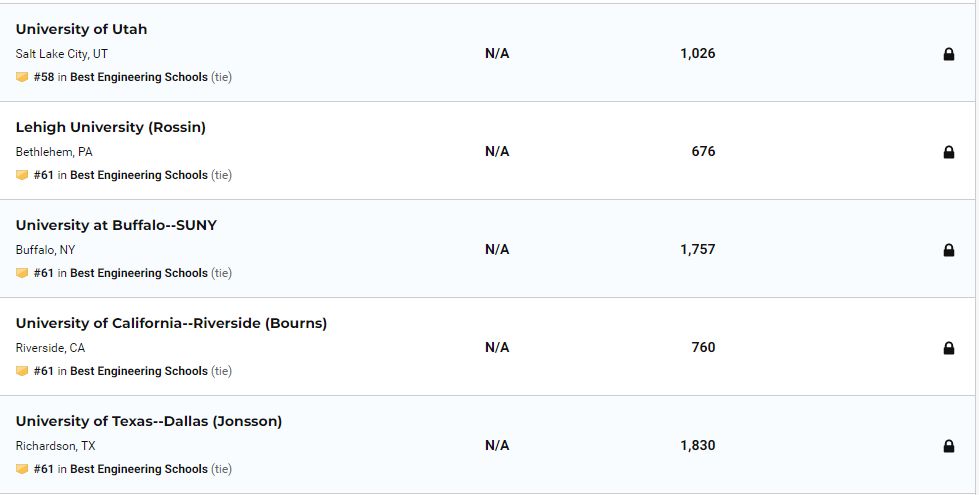Click the ranking badge icon under Texas--Dallas
This screenshot has height=495, width=979.
(x=22, y=469)
